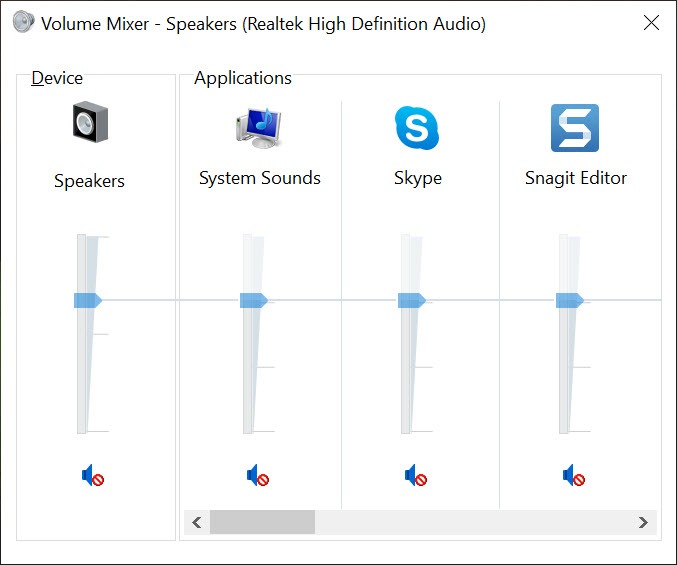The image size is (677, 565).
Task: Click the horizontal scrollbar thumb
Action: pyautogui.click(x=263, y=522)
